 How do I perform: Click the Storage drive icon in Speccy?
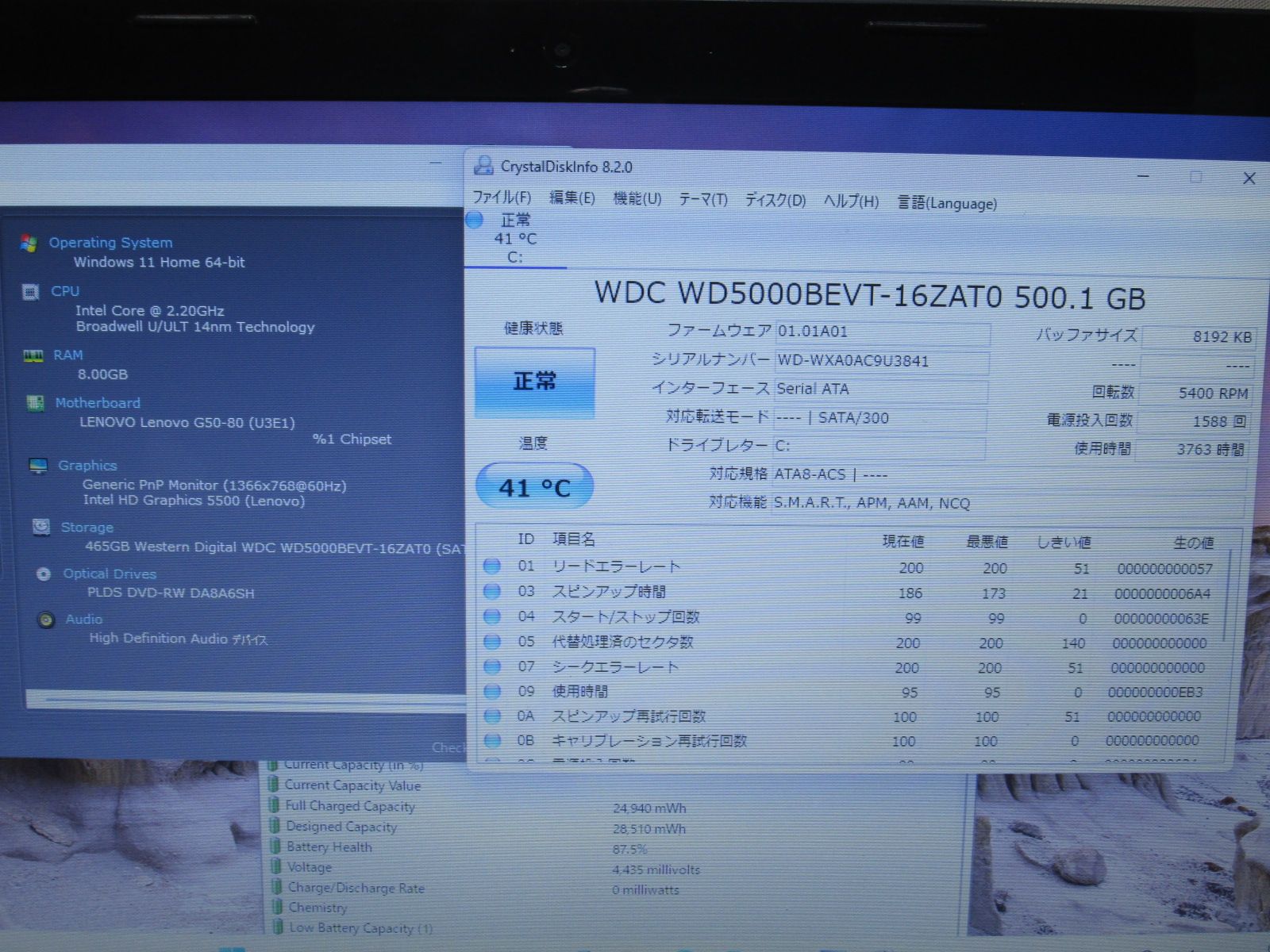[x=41, y=528]
